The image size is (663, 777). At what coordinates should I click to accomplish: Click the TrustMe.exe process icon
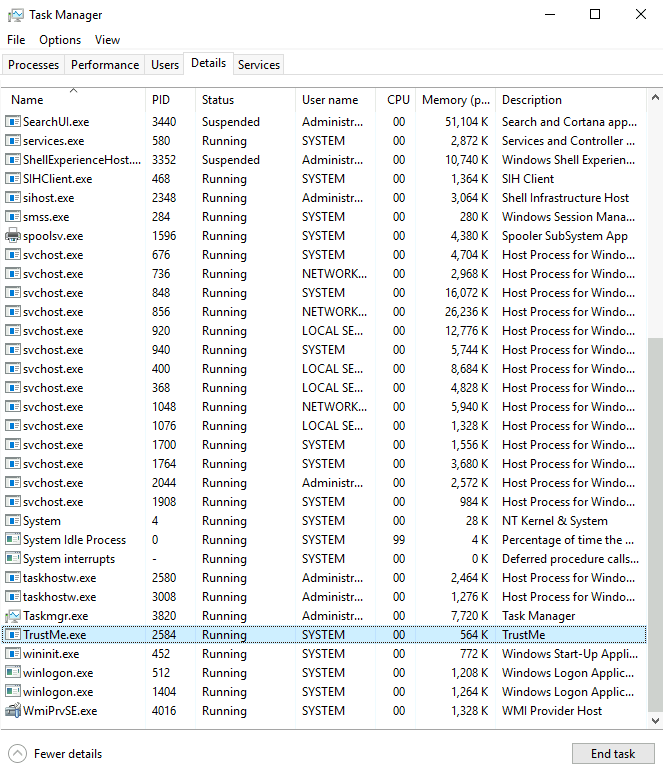(x=13, y=634)
